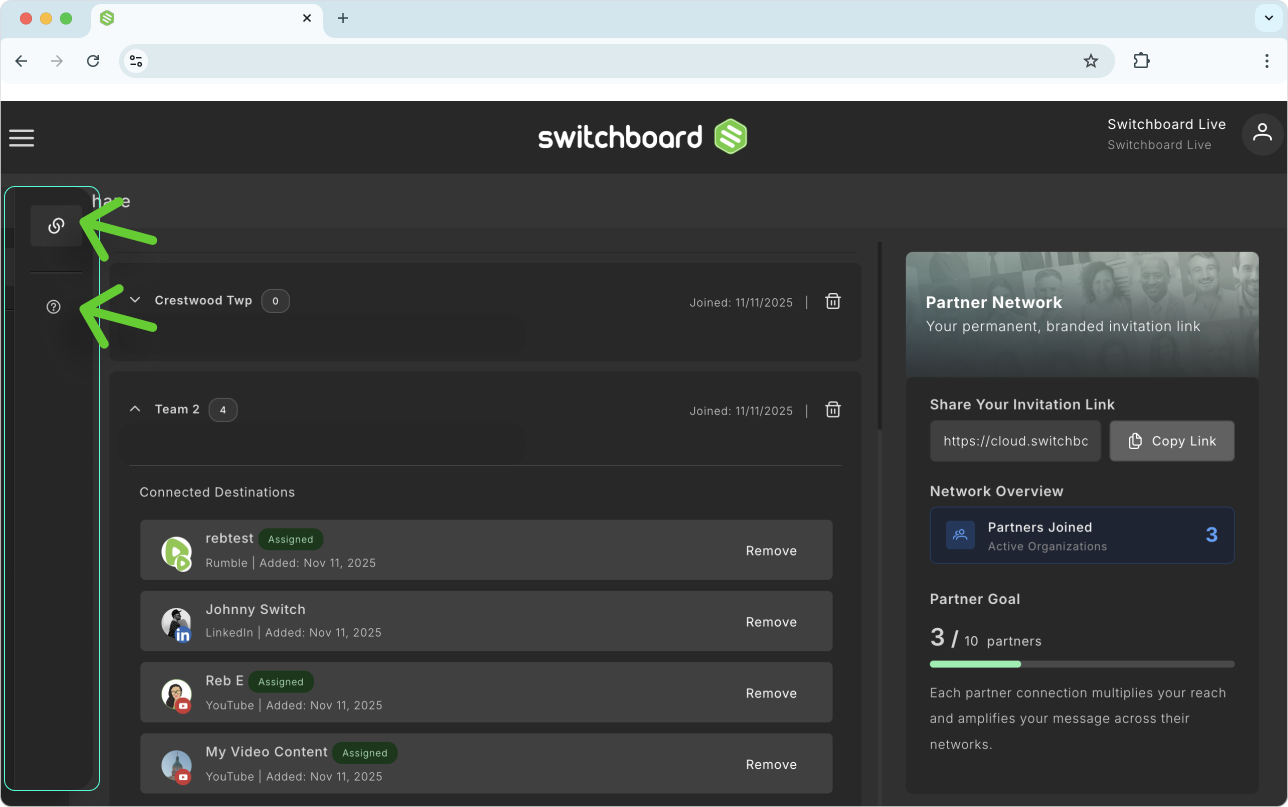Open the tab search dropdown
The image size is (1288, 807).
click(x=1268, y=18)
